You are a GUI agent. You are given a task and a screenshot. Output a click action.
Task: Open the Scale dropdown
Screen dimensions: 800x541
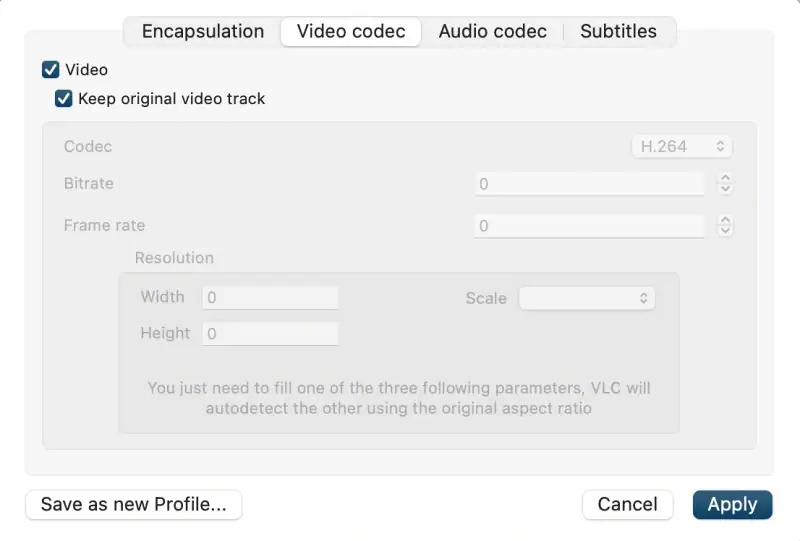[587, 298]
